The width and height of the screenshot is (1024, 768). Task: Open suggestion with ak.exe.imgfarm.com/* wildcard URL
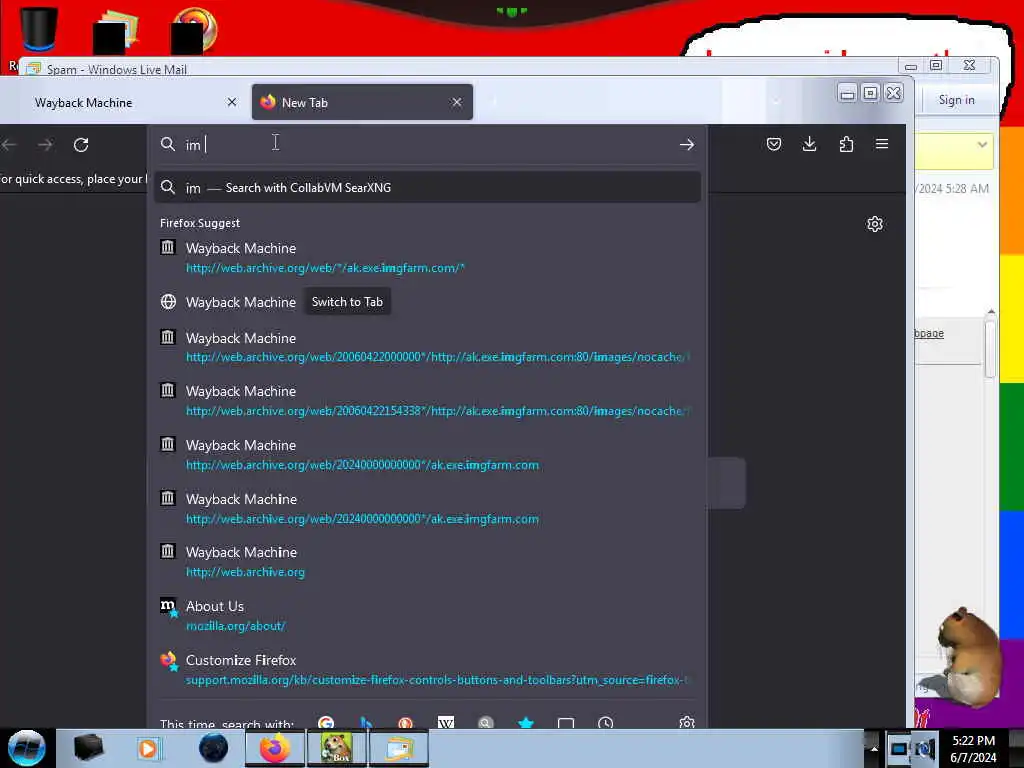(428, 257)
